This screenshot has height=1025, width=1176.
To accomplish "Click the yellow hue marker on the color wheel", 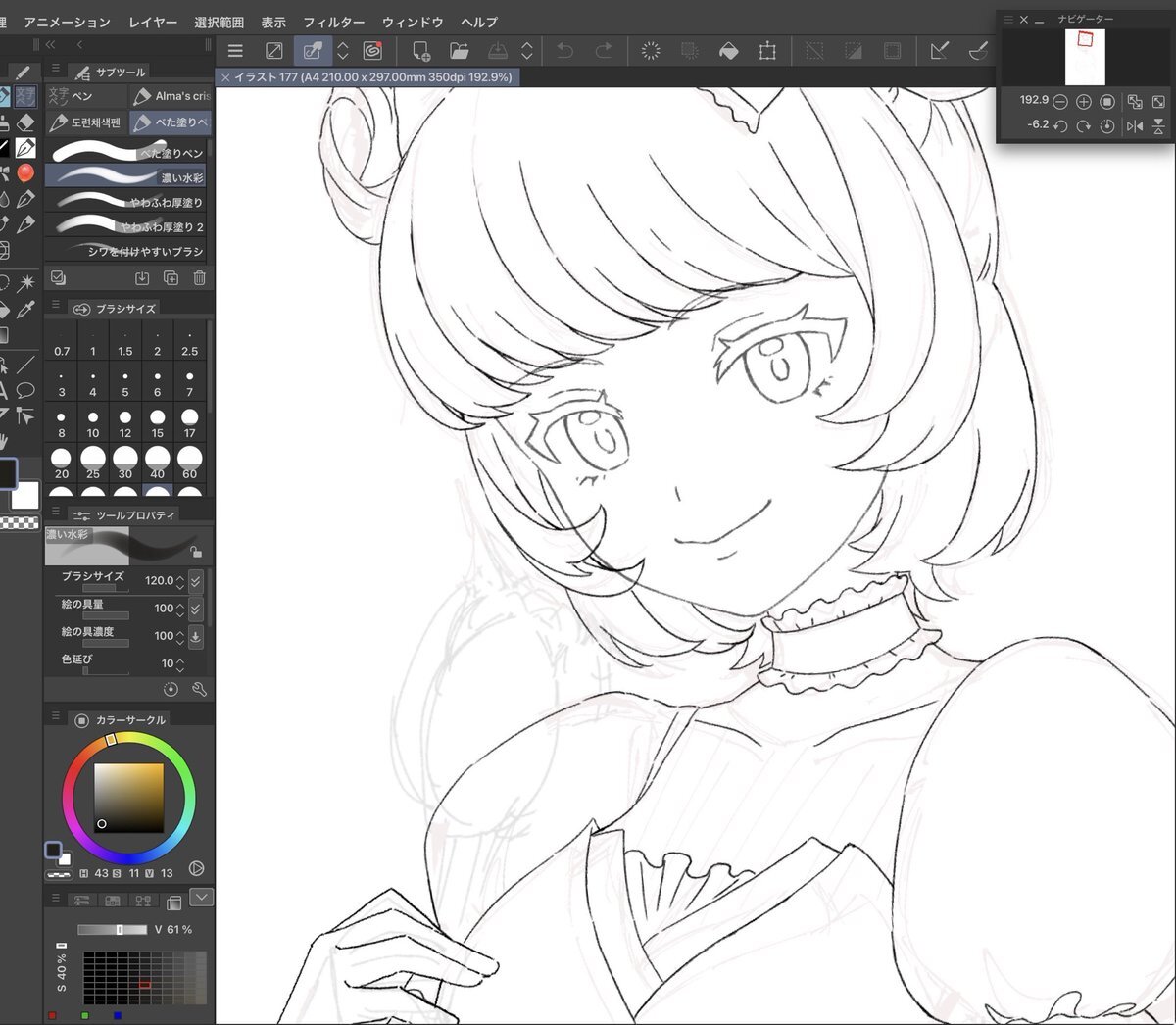I will (111, 738).
